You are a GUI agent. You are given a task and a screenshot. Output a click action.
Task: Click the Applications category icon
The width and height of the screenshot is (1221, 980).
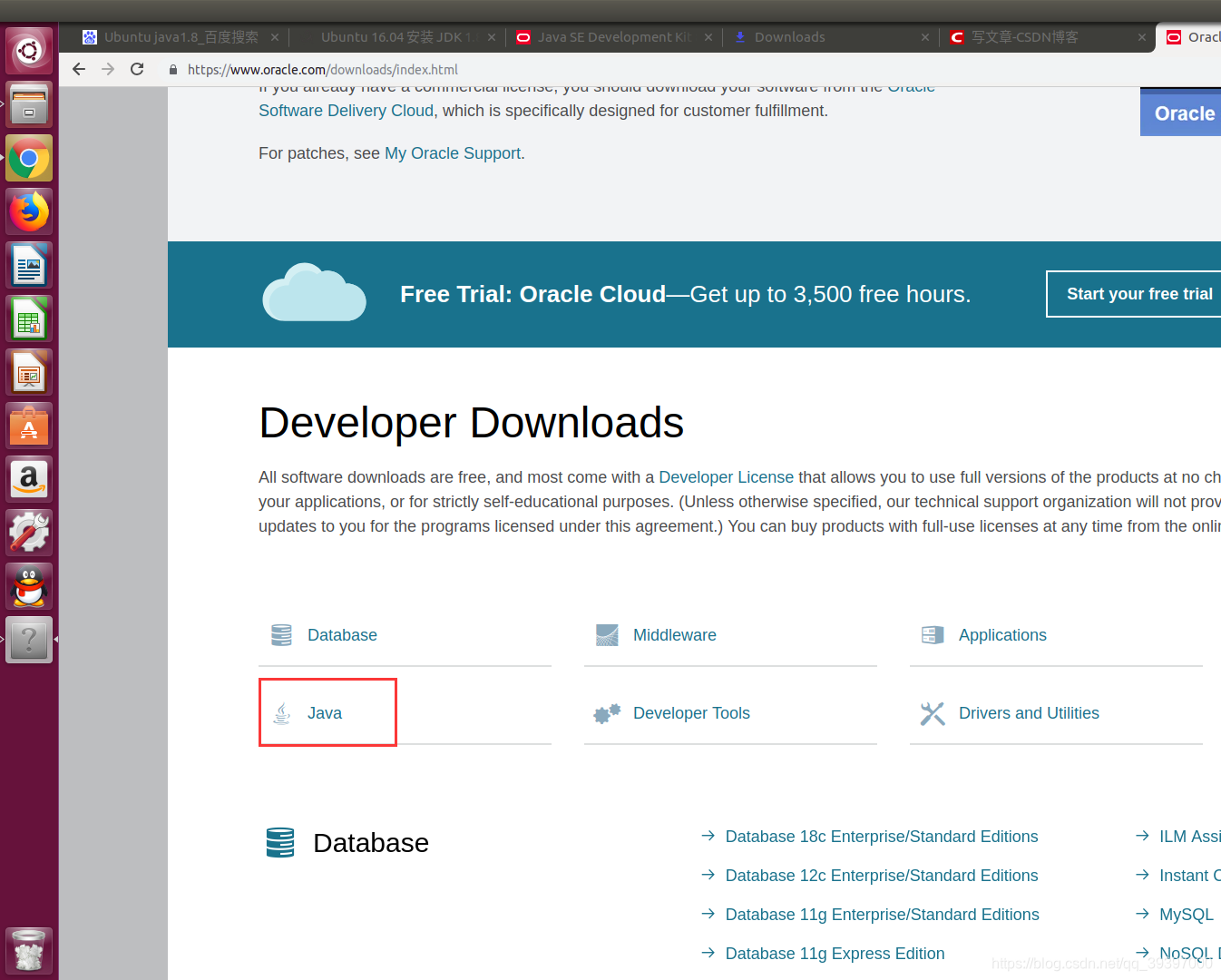pyautogui.click(x=933, y=635)
